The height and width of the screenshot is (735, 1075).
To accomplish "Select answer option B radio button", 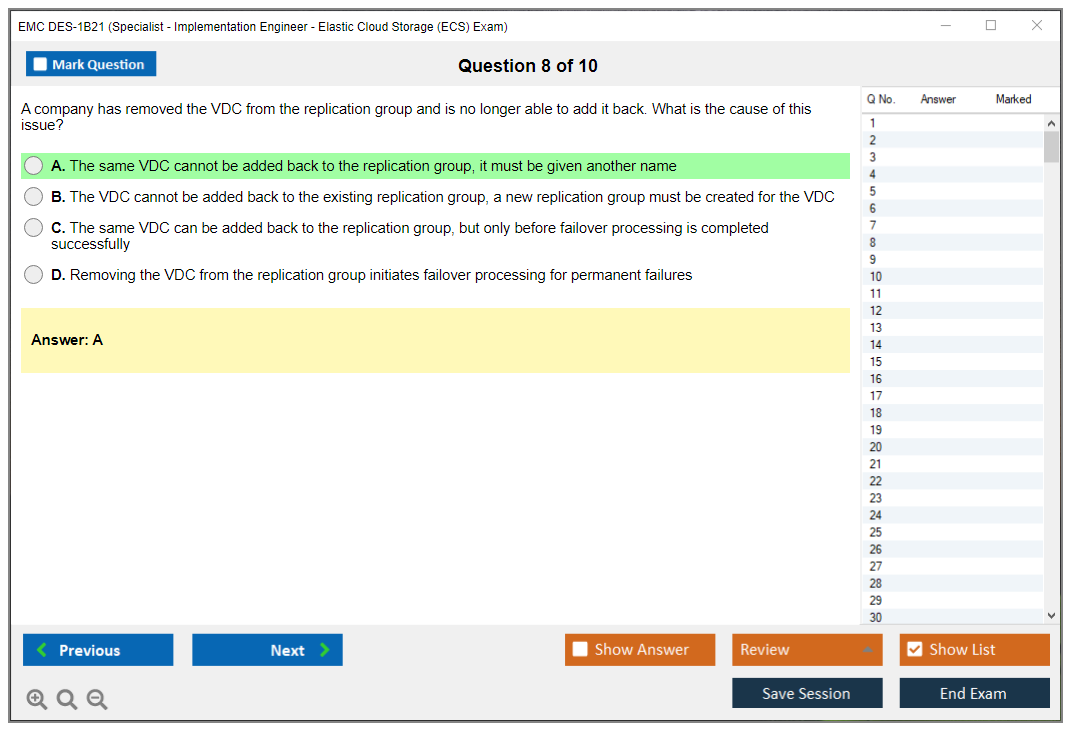I will [34, 197].
